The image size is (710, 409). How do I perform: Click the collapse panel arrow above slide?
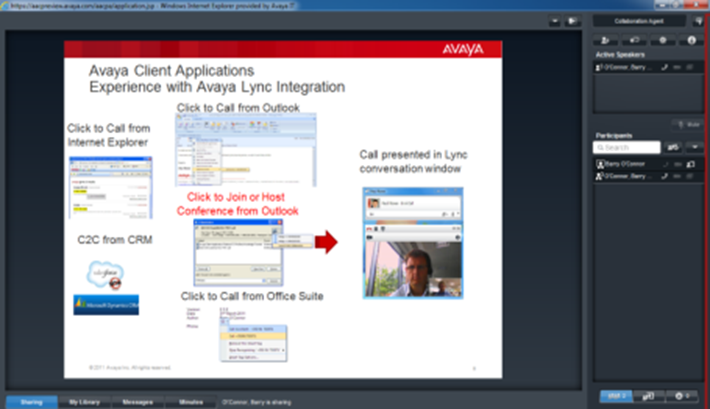pos(572,21)
